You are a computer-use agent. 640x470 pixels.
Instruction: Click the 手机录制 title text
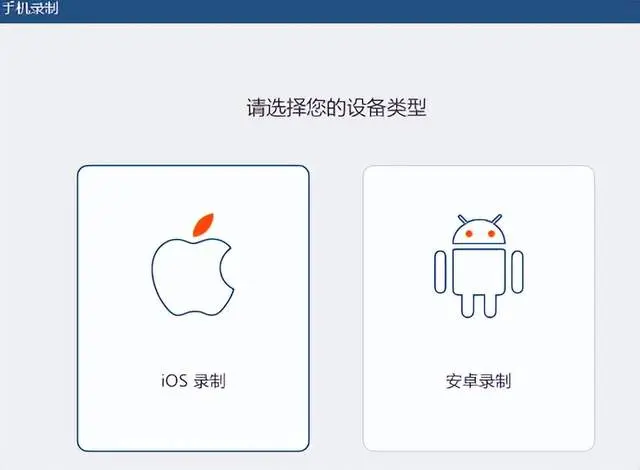[30, 8]
